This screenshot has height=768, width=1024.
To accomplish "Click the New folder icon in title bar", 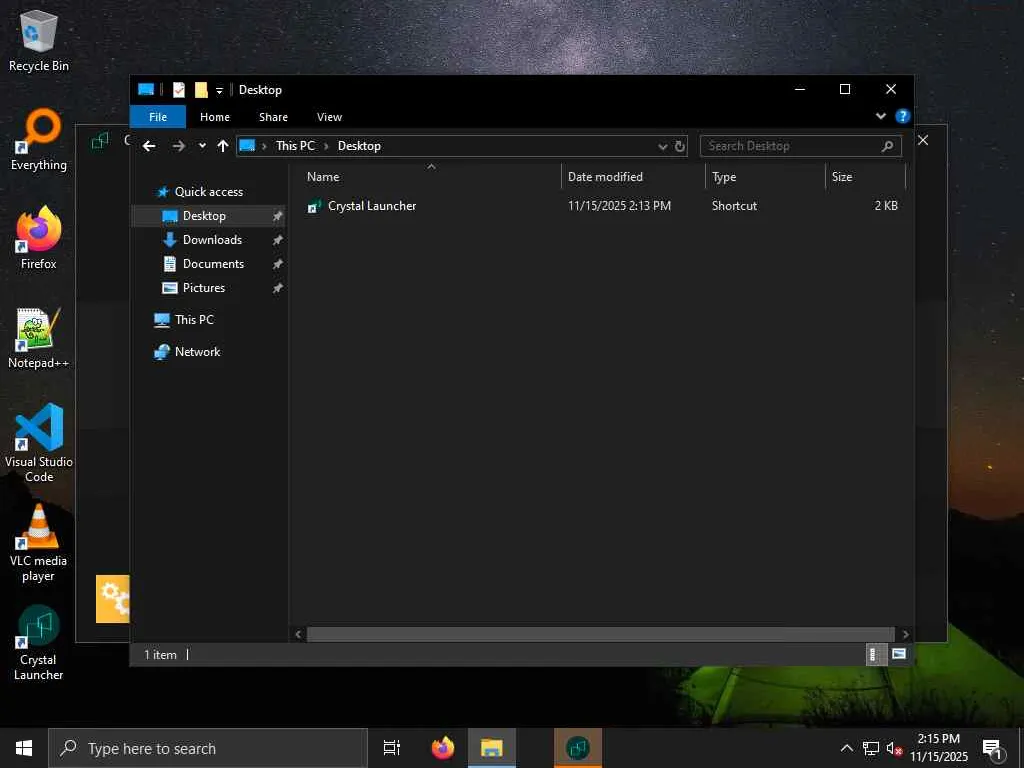I will [201, 89].
